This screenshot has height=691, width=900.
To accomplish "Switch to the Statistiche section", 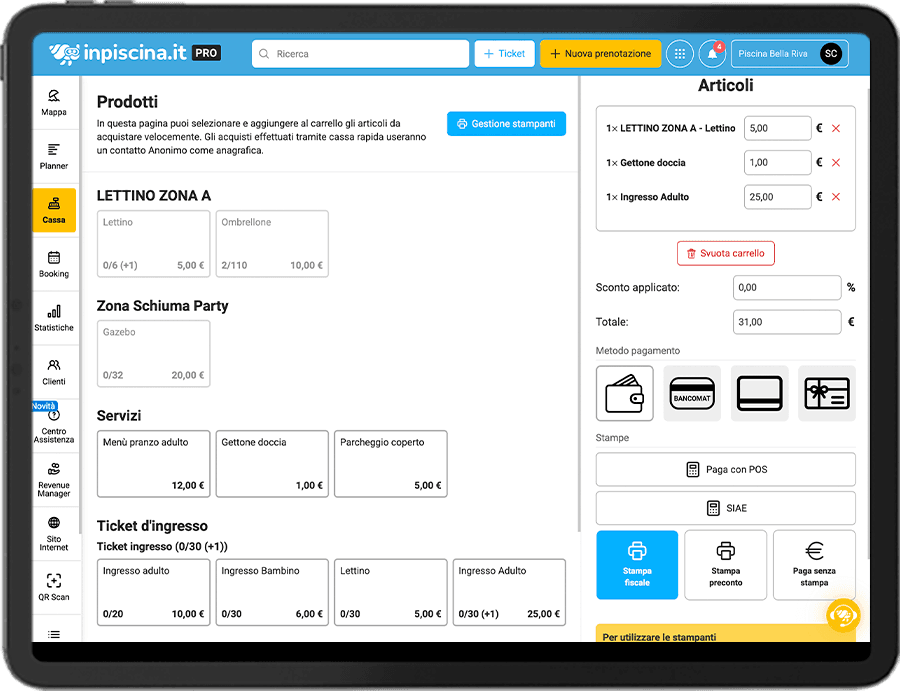I will 54,318.
